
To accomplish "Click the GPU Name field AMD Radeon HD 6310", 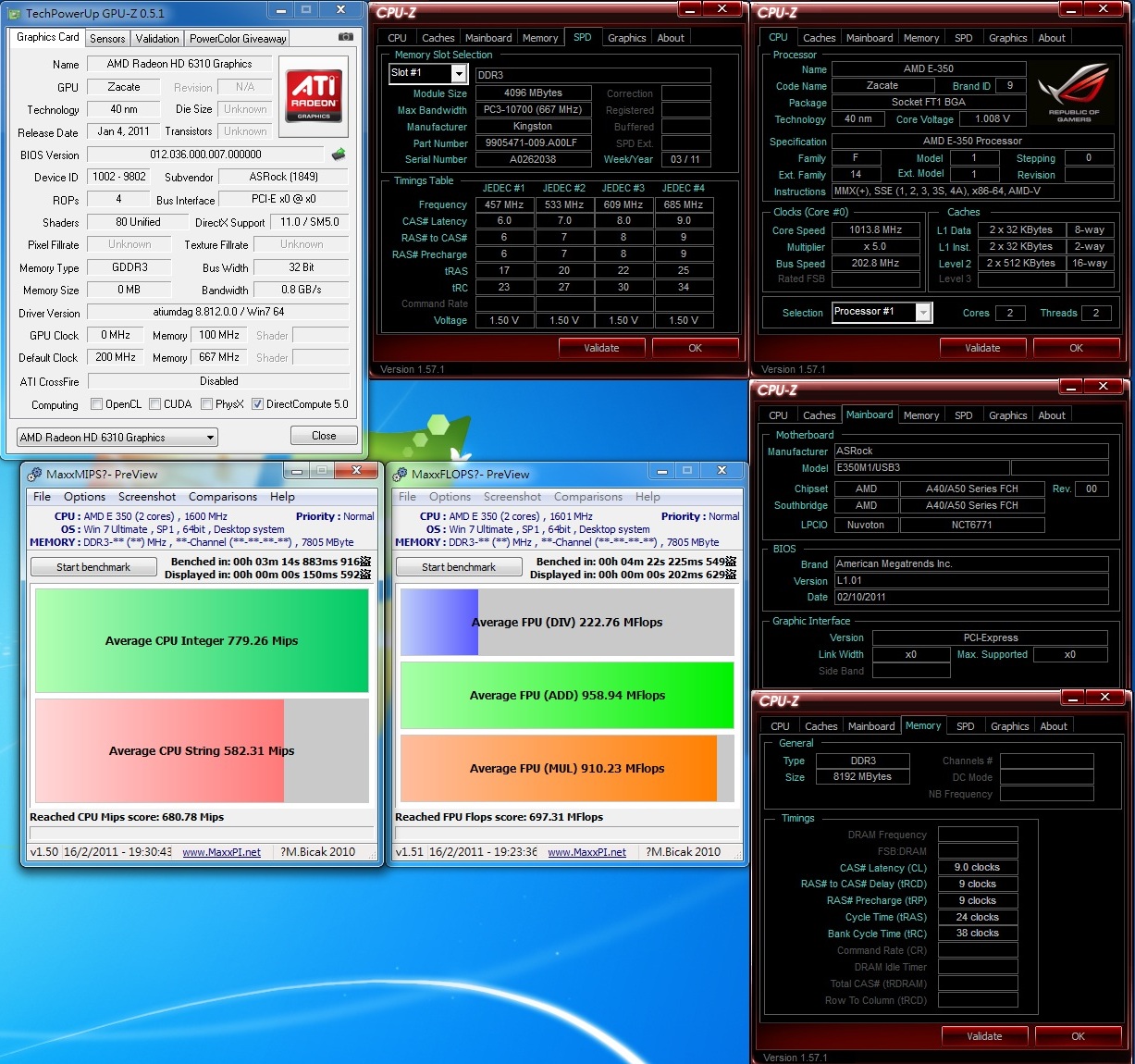I will click(x=179, y=64).
